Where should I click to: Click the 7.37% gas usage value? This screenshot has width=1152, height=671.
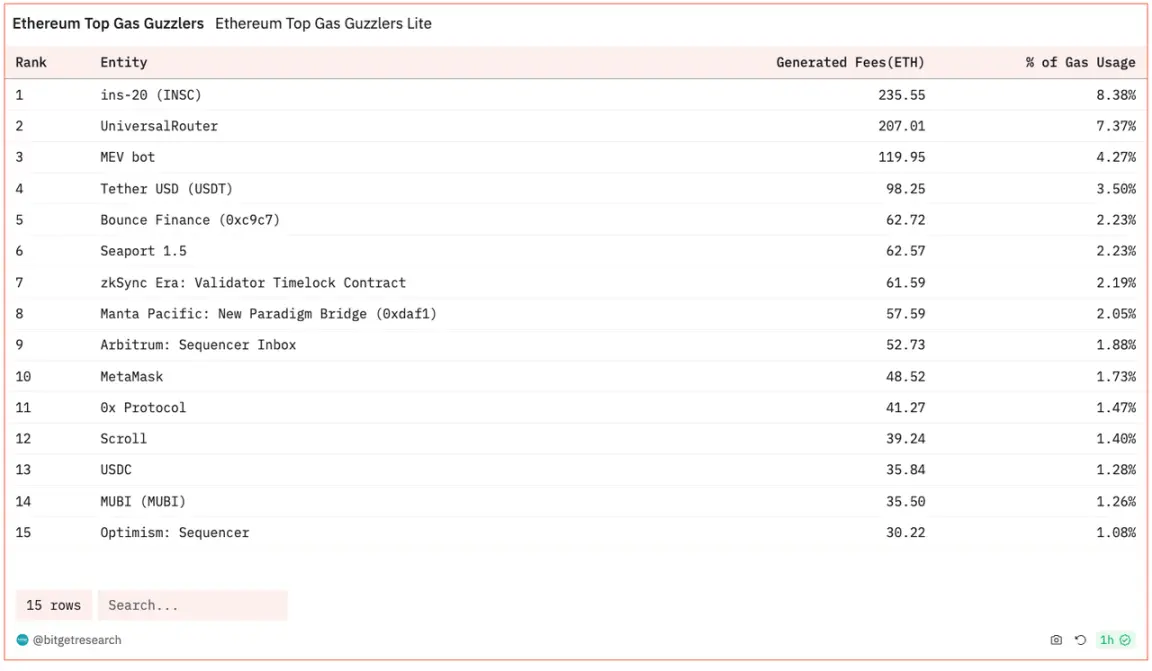[x=1116, y=126]
